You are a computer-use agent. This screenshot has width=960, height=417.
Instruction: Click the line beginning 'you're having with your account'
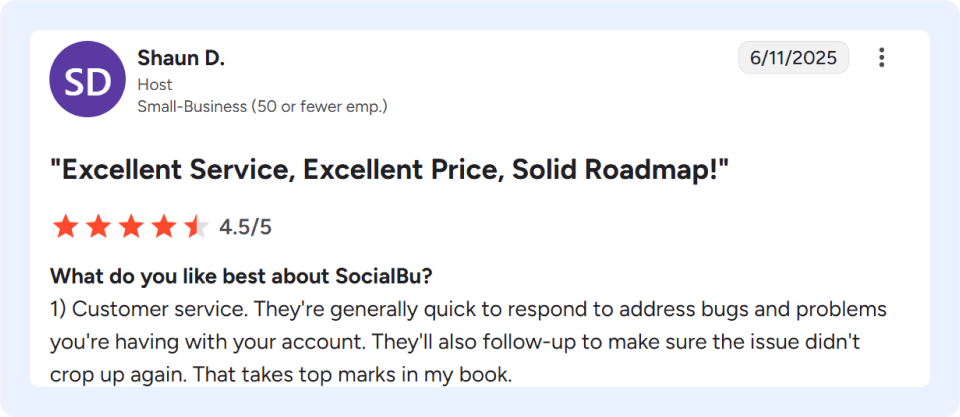pyautogui.click(x=455, y=343)
